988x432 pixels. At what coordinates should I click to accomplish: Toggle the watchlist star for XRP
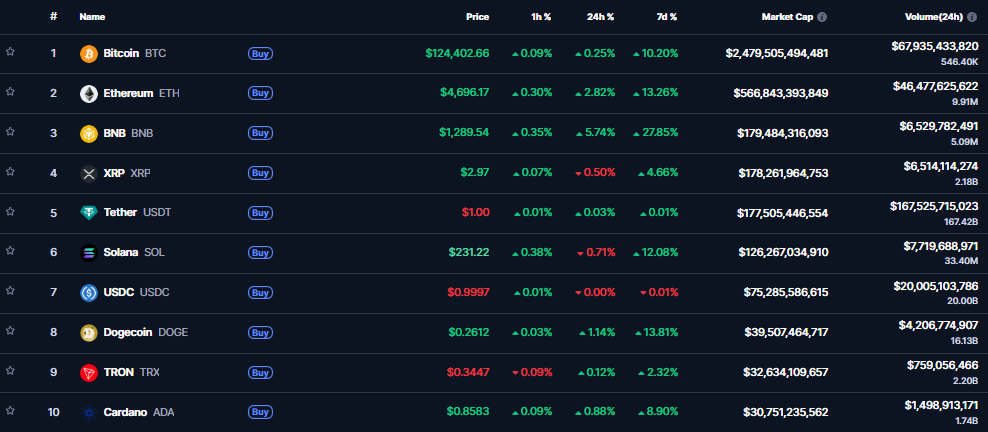pos(10,171)
